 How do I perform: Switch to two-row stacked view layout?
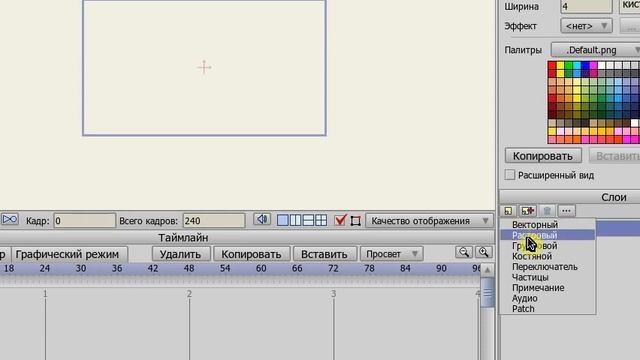(308, 220)
